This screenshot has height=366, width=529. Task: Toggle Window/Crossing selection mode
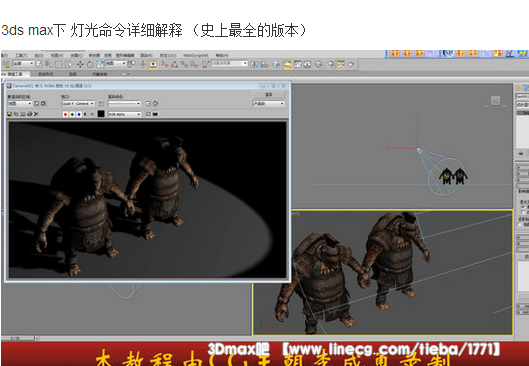pyautogui.click(x=68, y=64)
